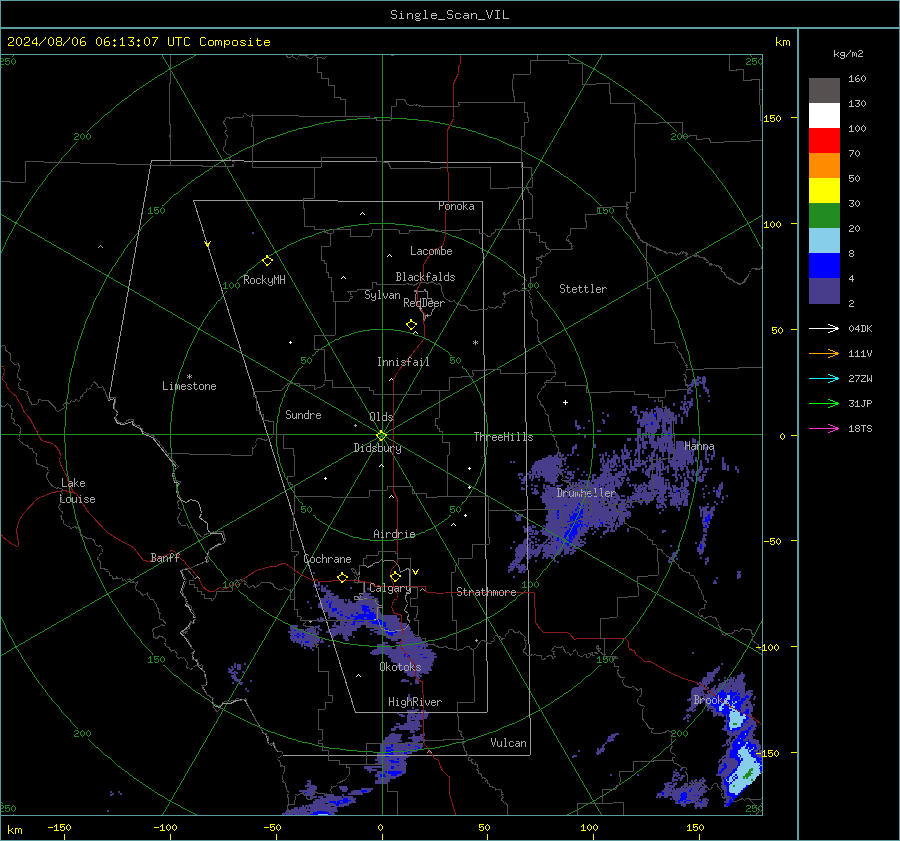Image resolution: width=900 pixels, height=841 pixels.
Task: Click the cyan 27ZW arrow icon
Action: [x=824, y=378]
